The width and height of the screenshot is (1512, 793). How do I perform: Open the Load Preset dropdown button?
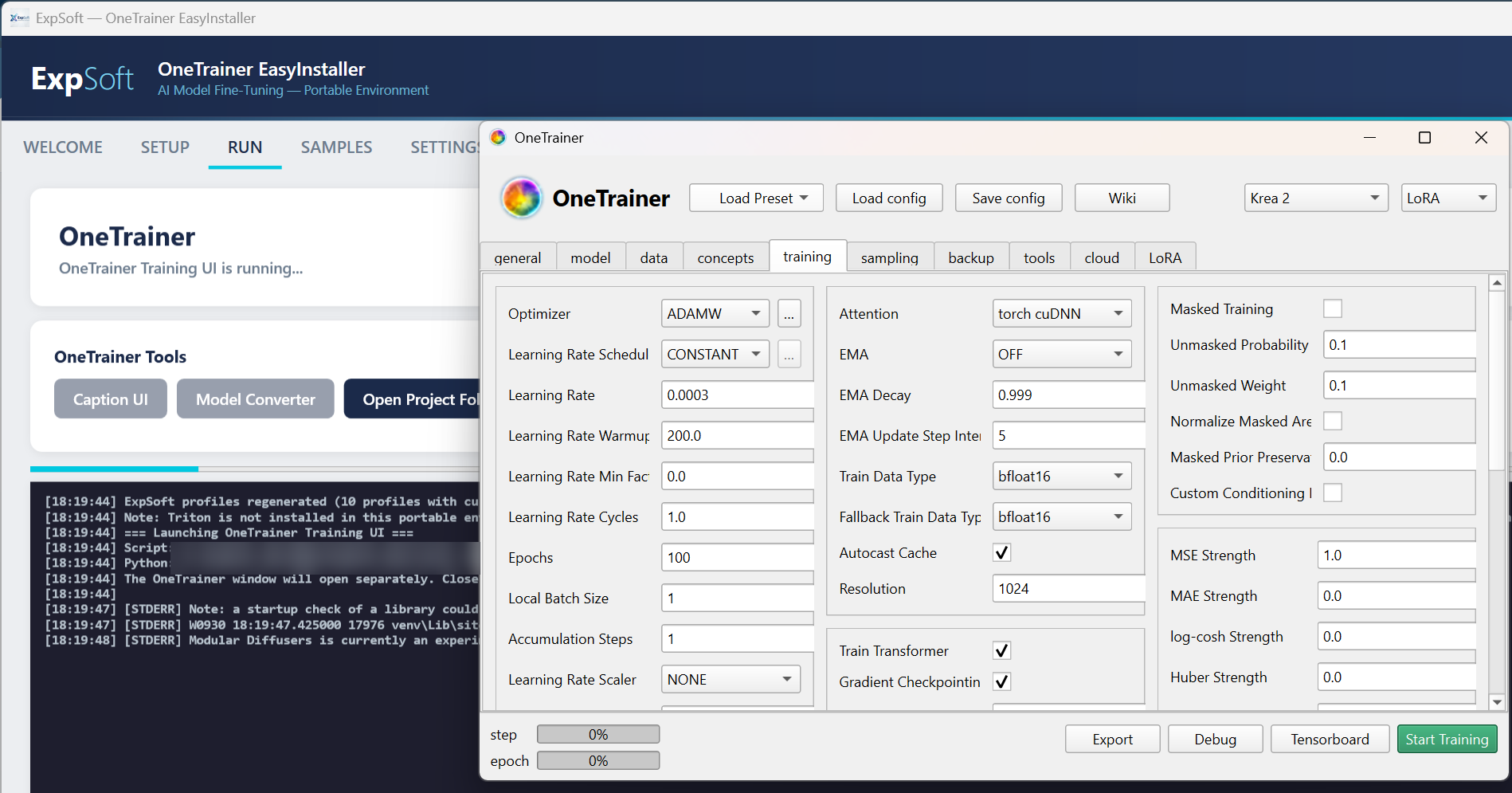[756, 198]
